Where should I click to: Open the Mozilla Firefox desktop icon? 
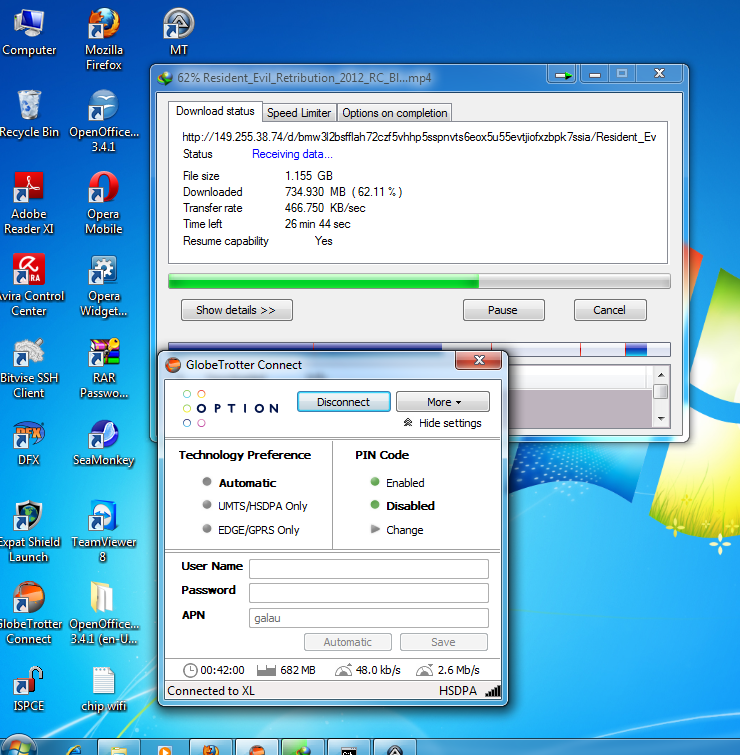pos(103,27)
